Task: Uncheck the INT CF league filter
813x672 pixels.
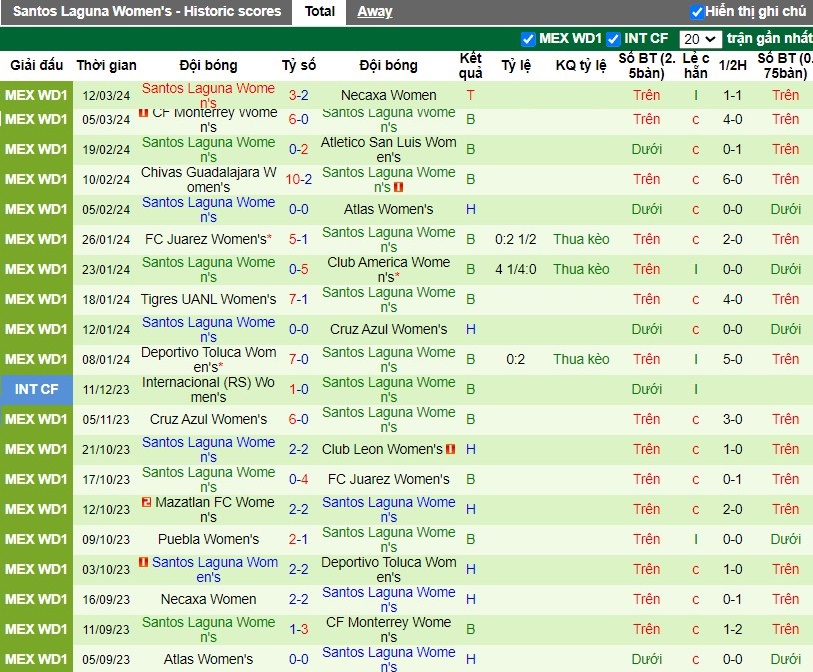Action: pyautogui.click(x=613, y=39)
